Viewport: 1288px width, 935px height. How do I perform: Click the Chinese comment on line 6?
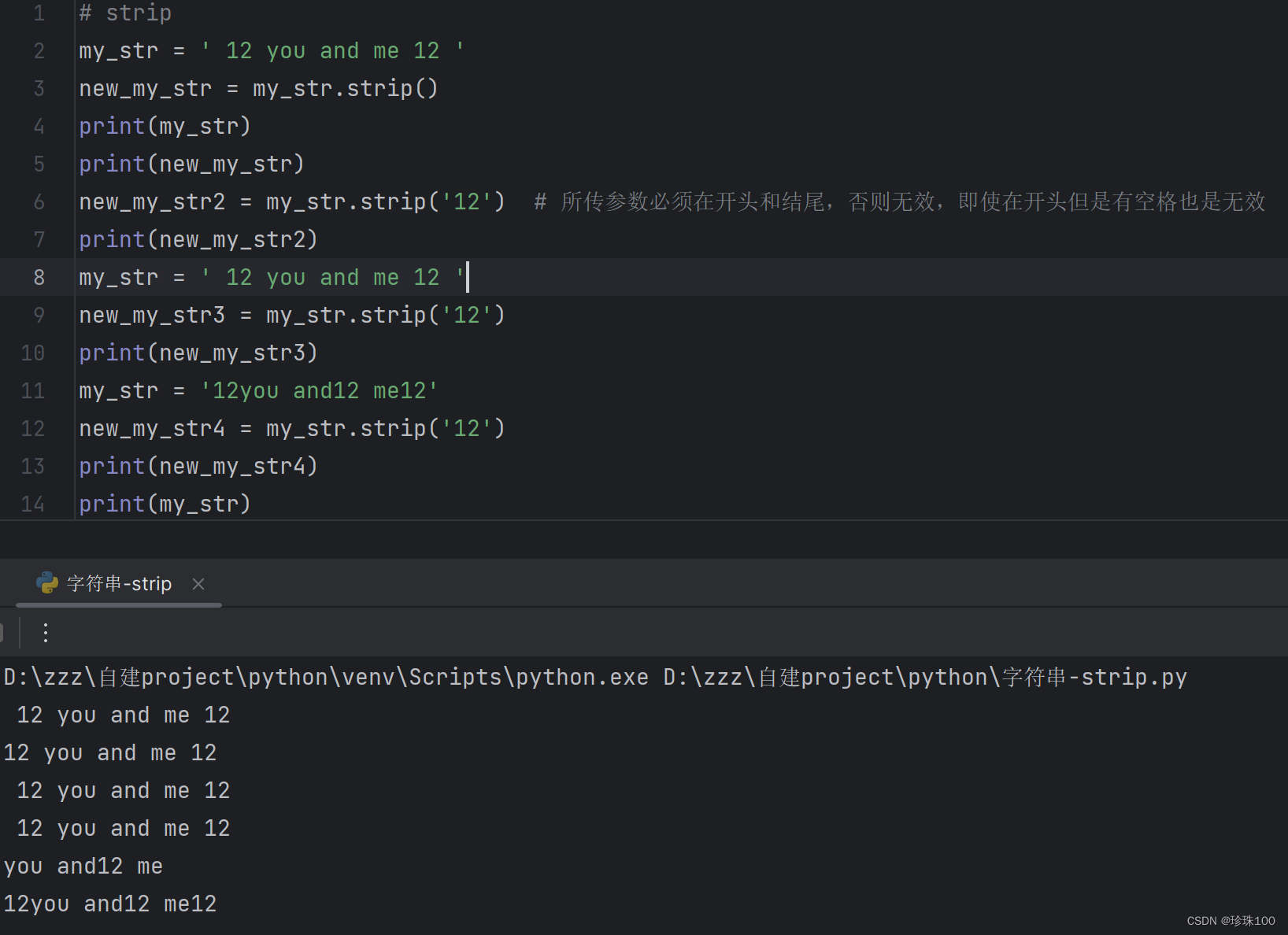[x=900, y=202]
